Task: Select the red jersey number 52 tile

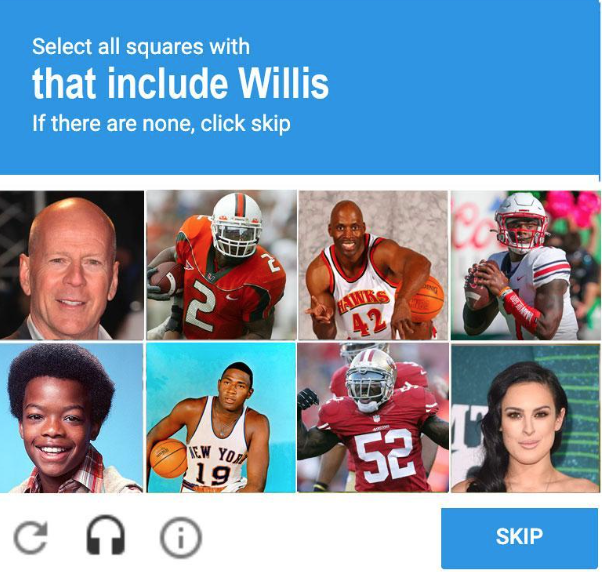Action: (x=373, y=418)
